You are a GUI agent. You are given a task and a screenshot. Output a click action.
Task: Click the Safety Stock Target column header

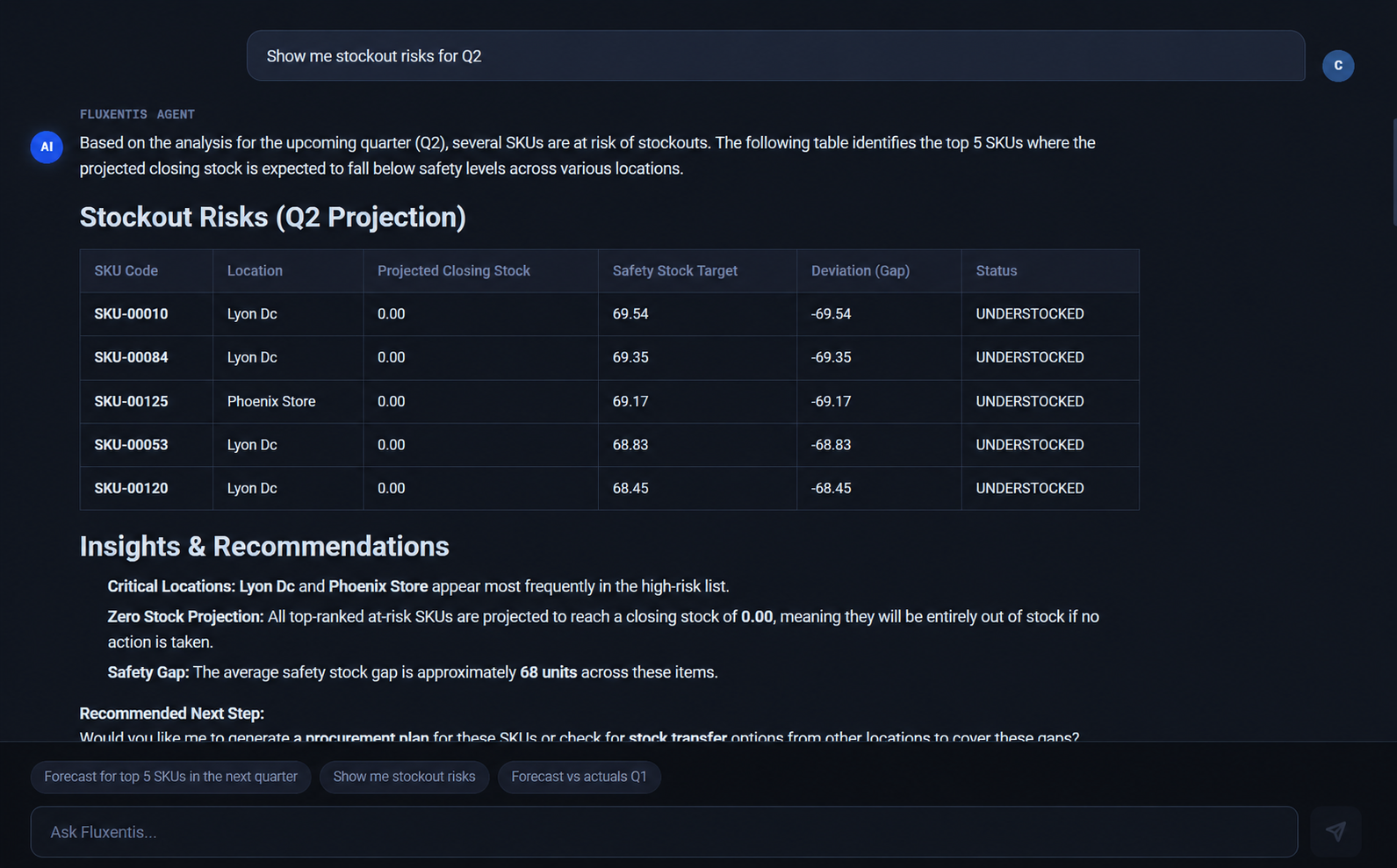tap(675, 271)
